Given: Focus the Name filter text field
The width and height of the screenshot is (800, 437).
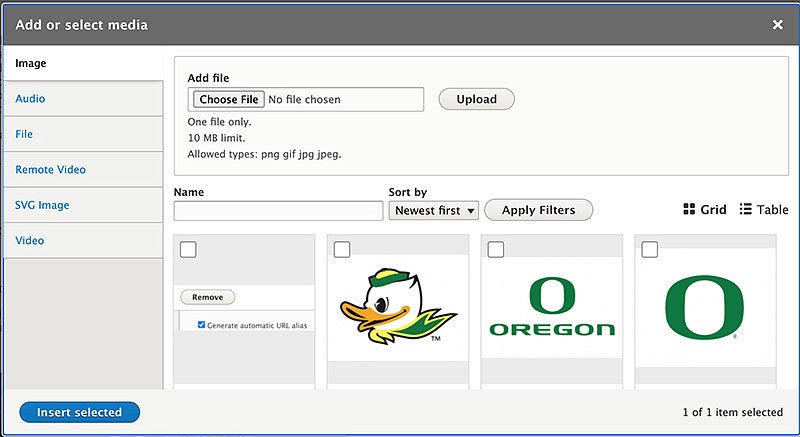Looking at the screenshot, I should [278, 211].
